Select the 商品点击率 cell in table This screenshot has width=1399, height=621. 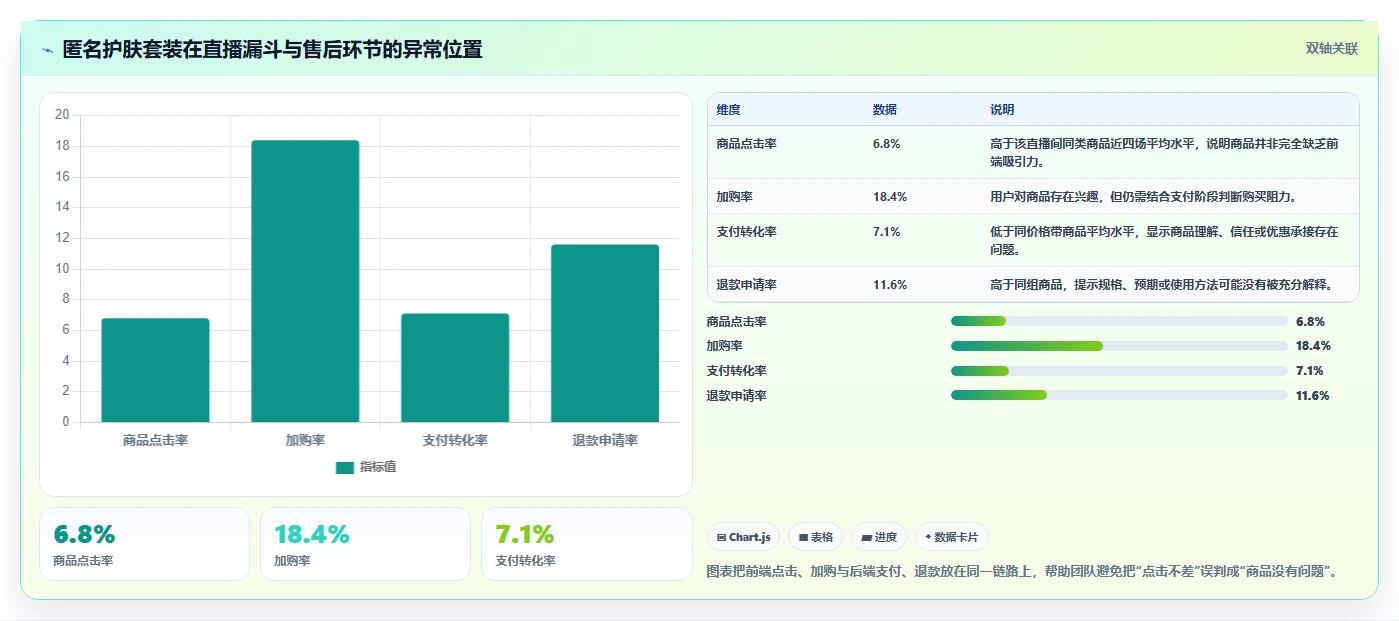click(747, 144)
